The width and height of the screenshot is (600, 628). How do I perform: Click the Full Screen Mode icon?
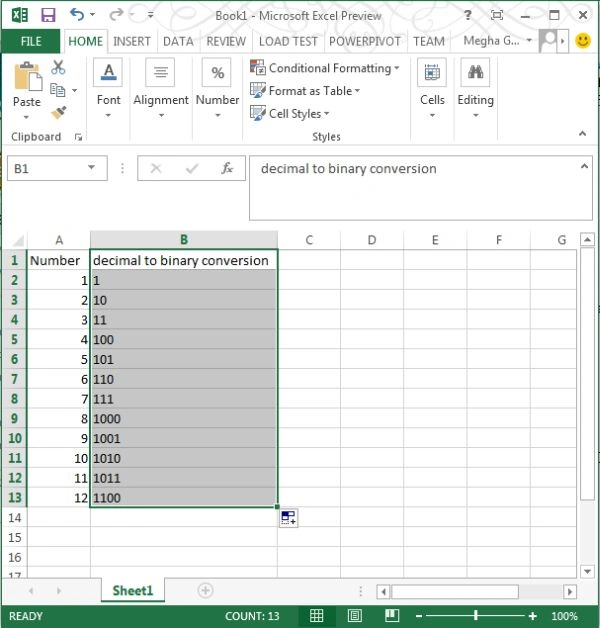tap(497, 15)
